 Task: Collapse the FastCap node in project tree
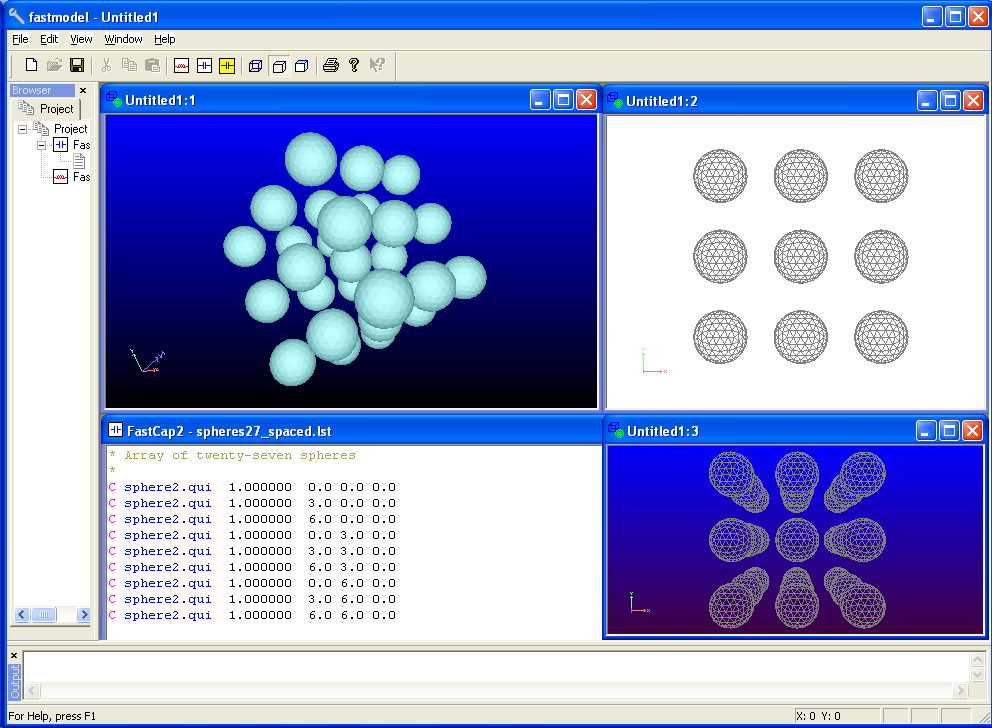pos(42,145)
